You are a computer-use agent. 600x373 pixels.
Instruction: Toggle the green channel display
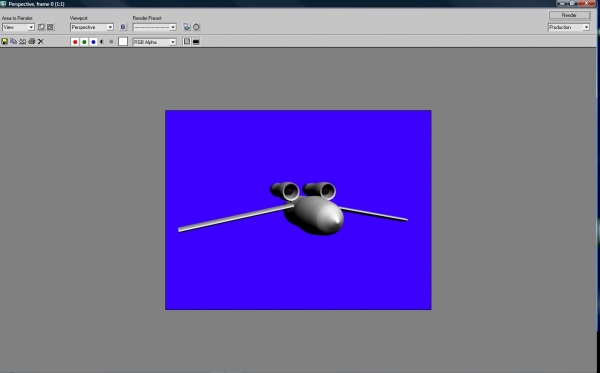84,42
